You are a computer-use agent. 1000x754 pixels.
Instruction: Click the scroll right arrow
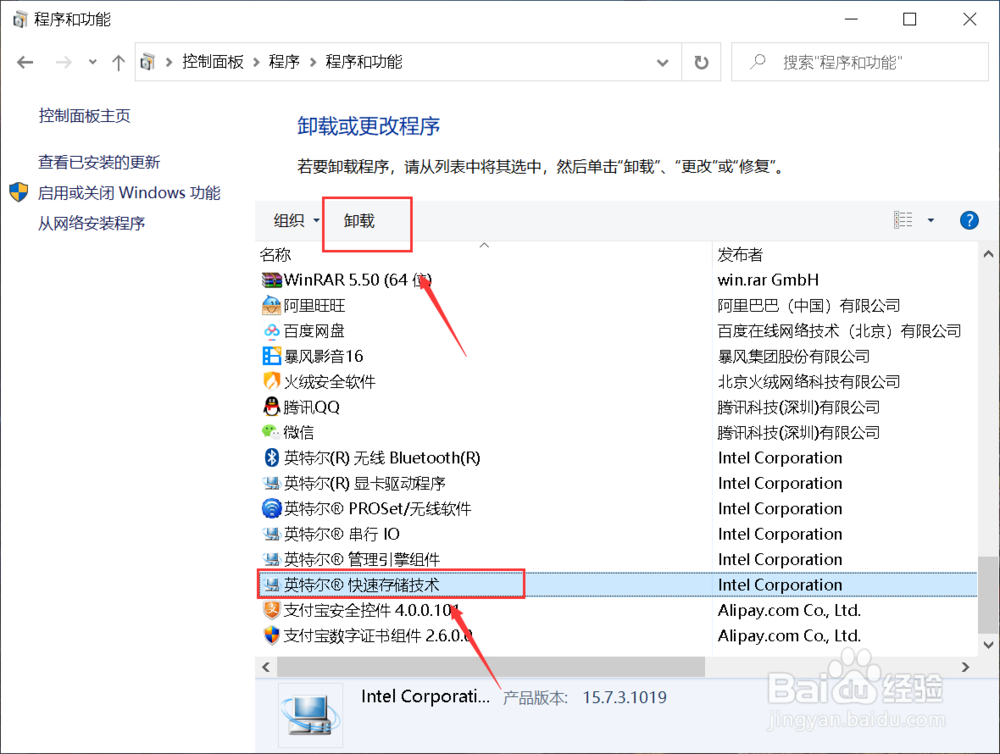pyautogui.click(x=965, y=667)
